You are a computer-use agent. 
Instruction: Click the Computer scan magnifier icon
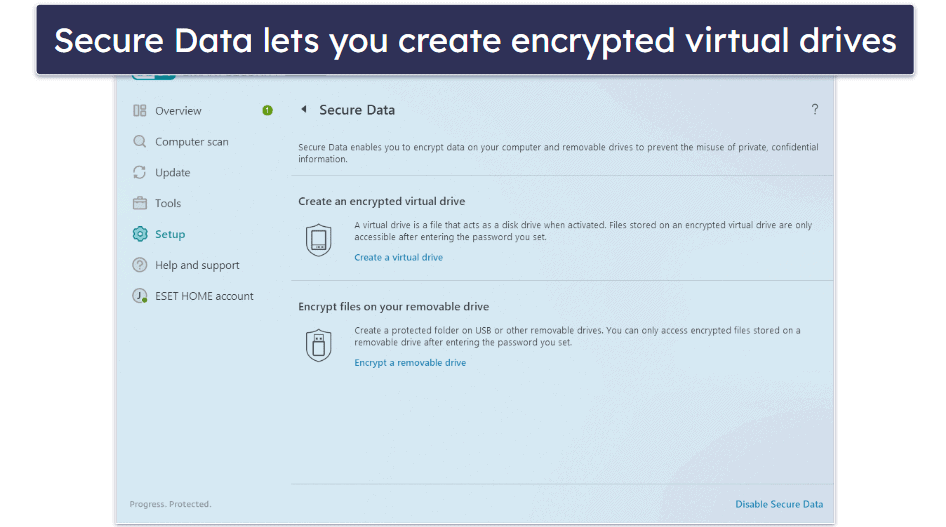(140, 142)
